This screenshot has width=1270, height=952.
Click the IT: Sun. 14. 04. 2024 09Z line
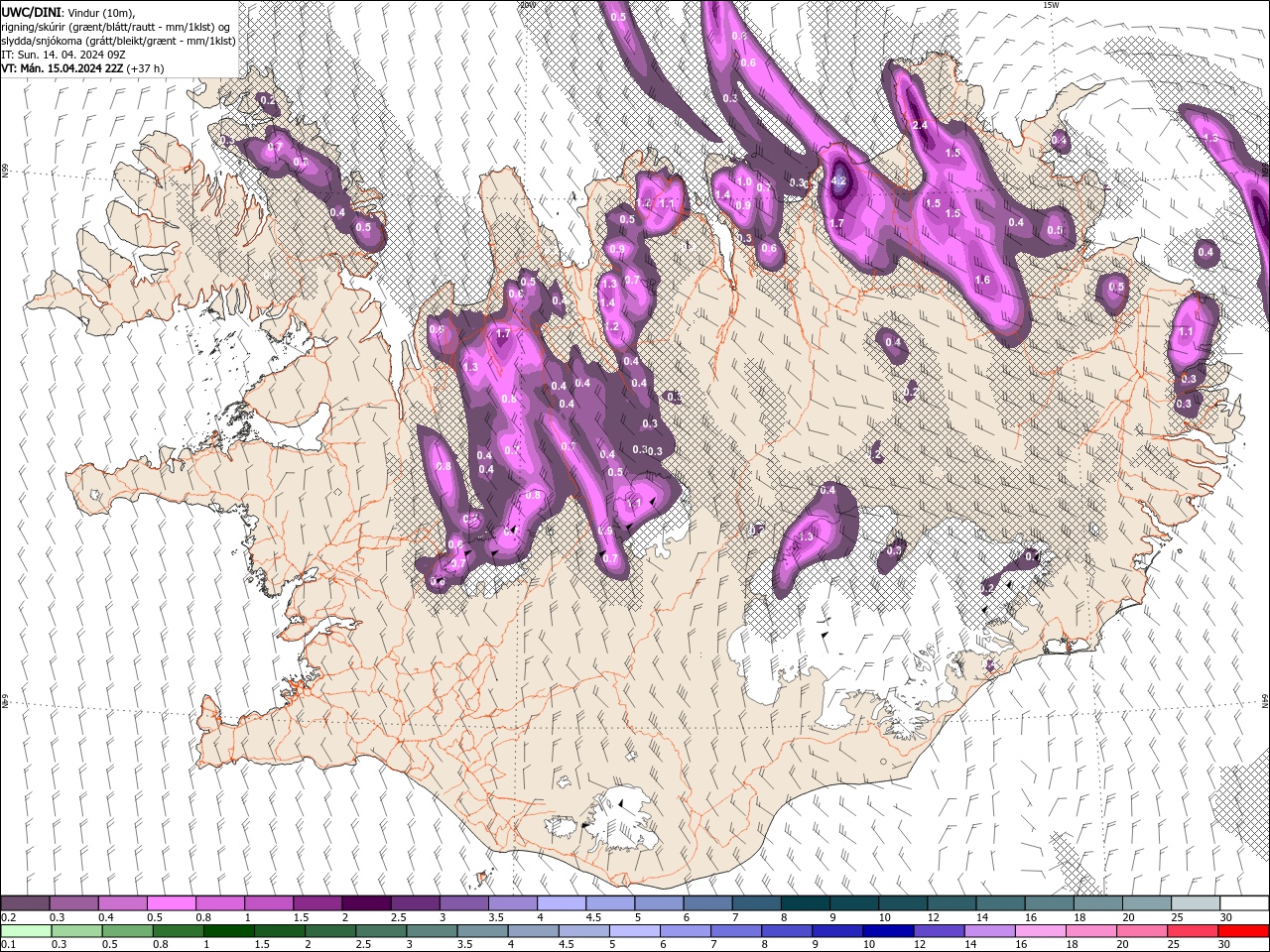tap(63, 55)
